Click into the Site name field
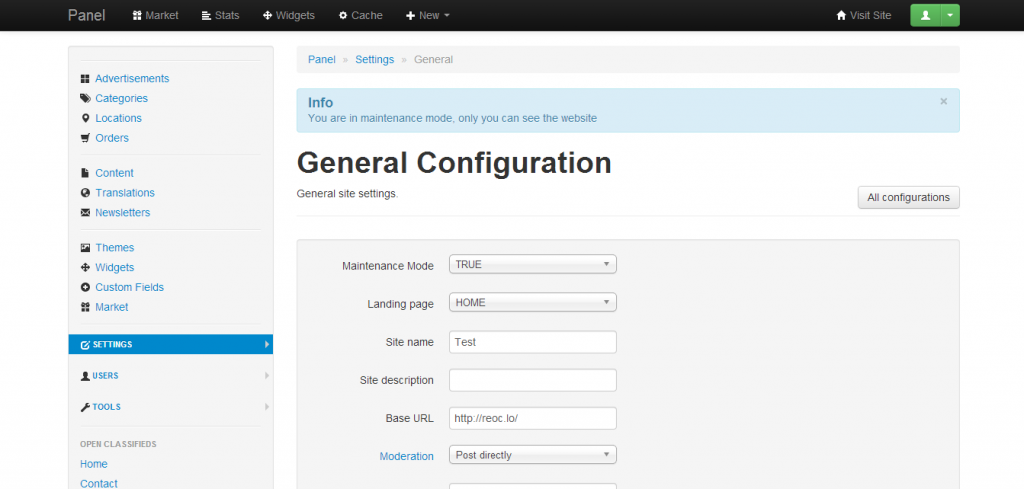 (532, 342)
